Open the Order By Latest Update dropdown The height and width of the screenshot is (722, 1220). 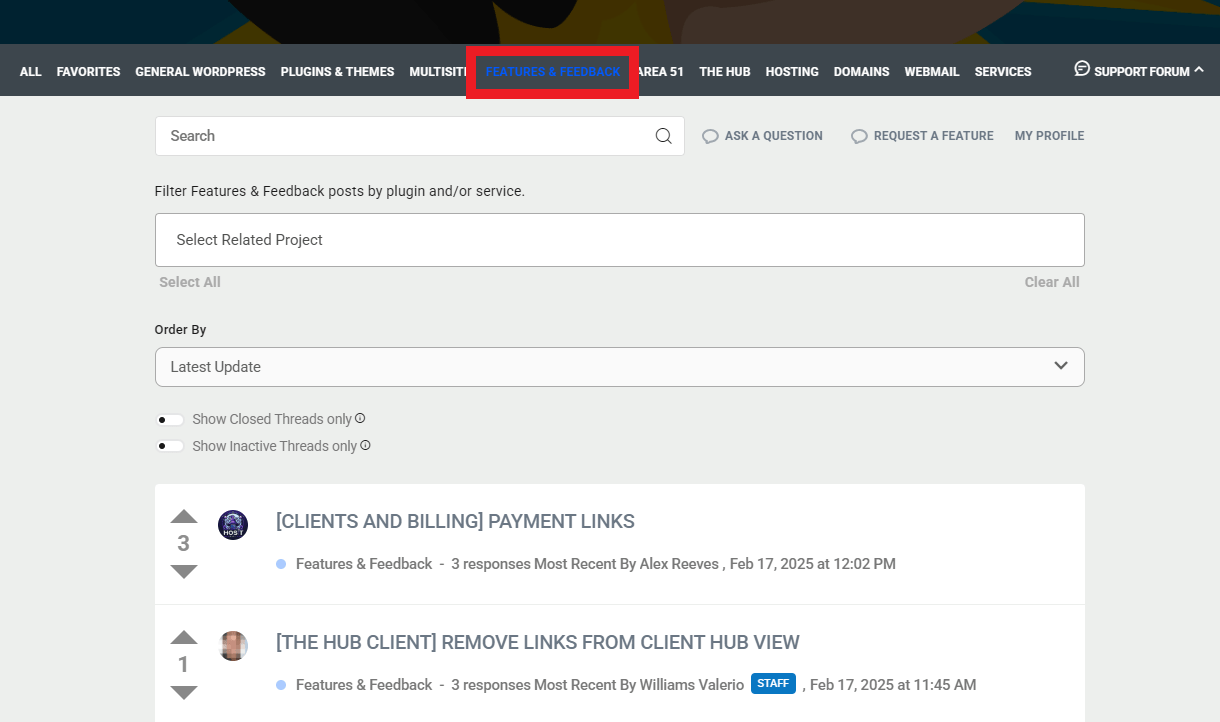pos(620,367)
